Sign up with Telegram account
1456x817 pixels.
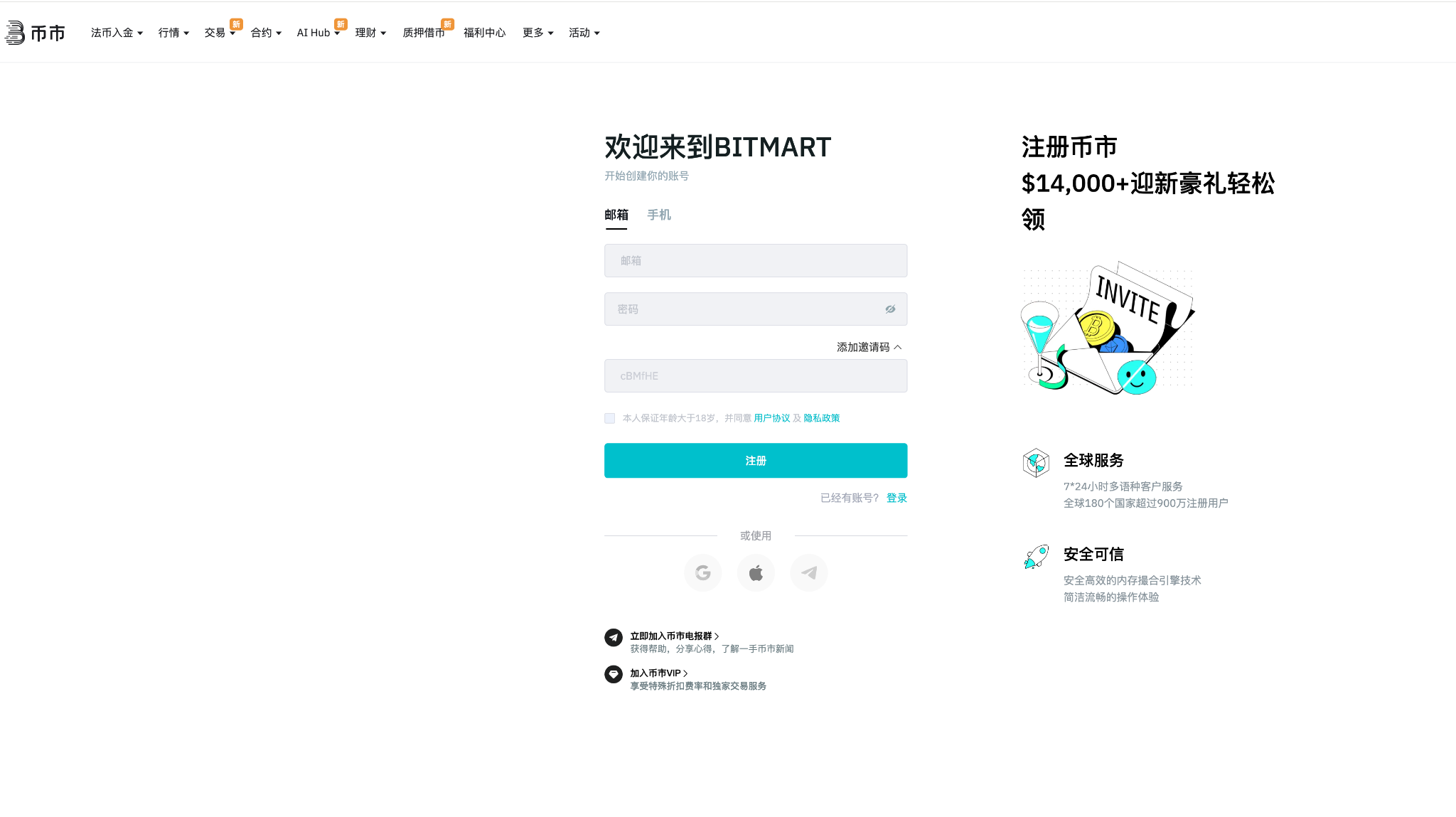click(x=808, y=572)
